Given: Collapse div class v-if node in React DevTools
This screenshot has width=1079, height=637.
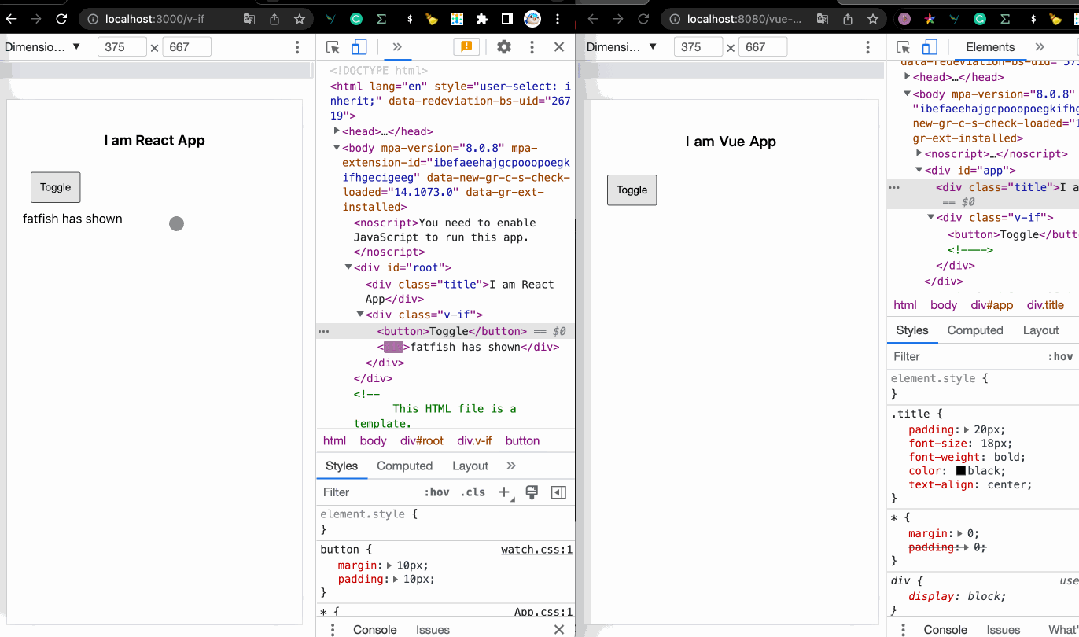Looking at the screenshot, I should (360, 314).
